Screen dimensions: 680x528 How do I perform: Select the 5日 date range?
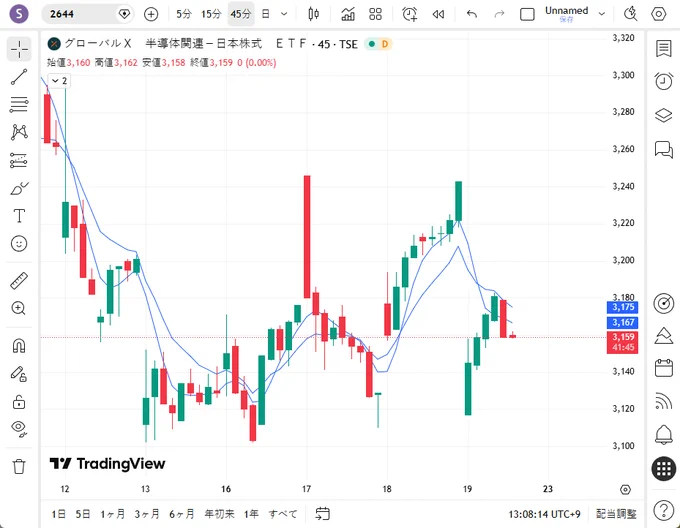83,514
